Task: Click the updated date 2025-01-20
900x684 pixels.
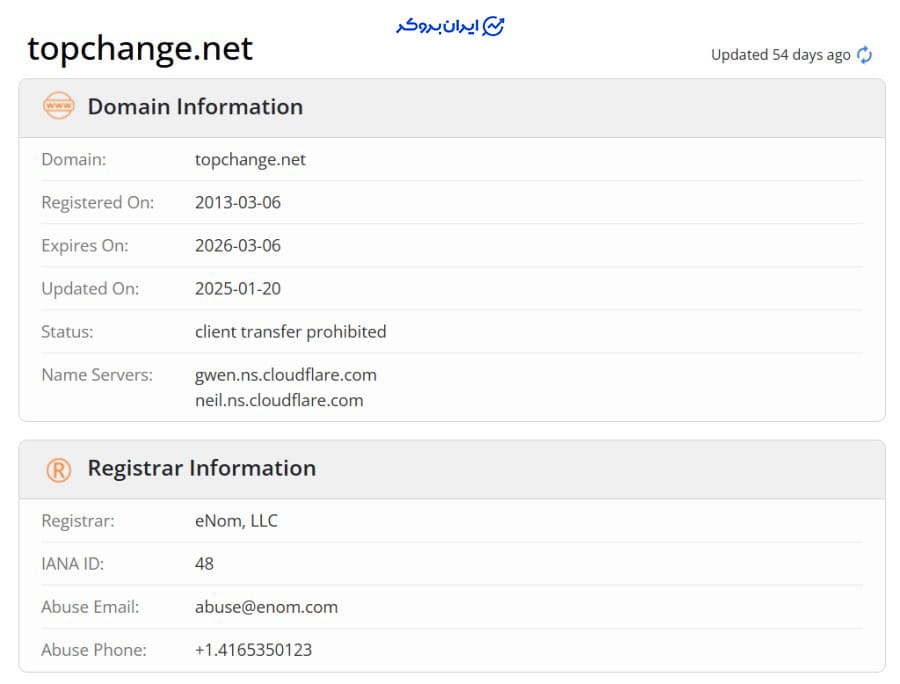Action: tap(238, 289)
